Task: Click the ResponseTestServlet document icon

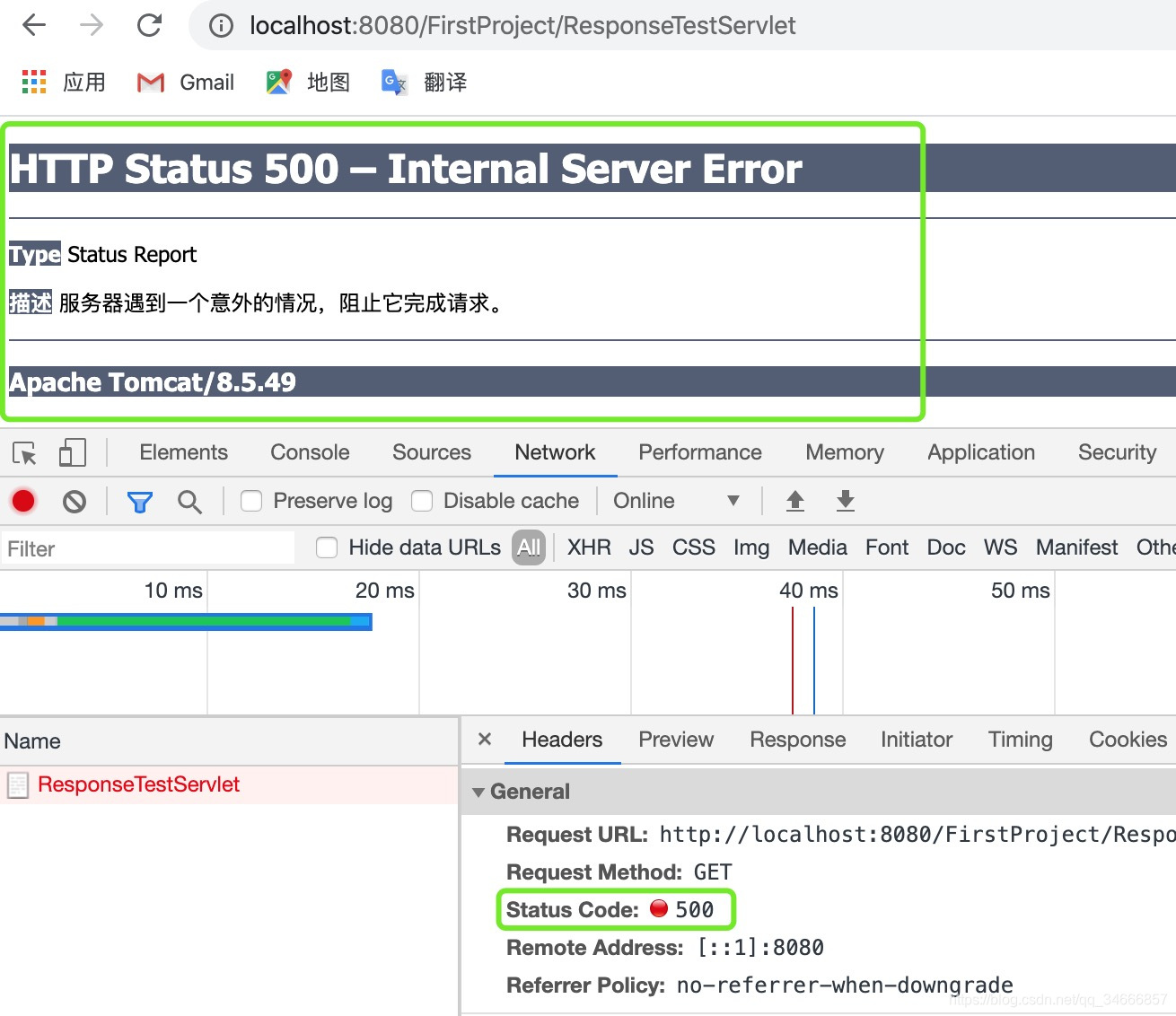Action: click(x=18, y=785)
